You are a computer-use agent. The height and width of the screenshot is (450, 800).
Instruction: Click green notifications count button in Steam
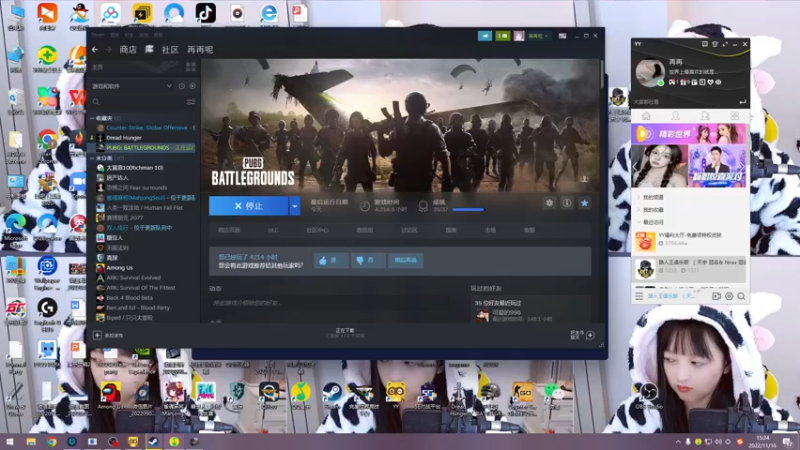503,36
